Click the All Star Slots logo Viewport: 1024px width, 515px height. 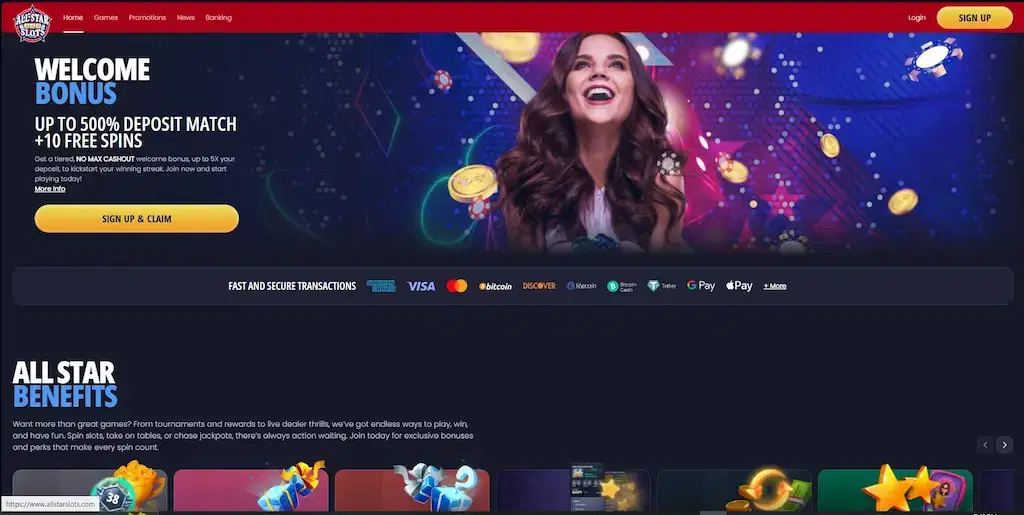32,23
